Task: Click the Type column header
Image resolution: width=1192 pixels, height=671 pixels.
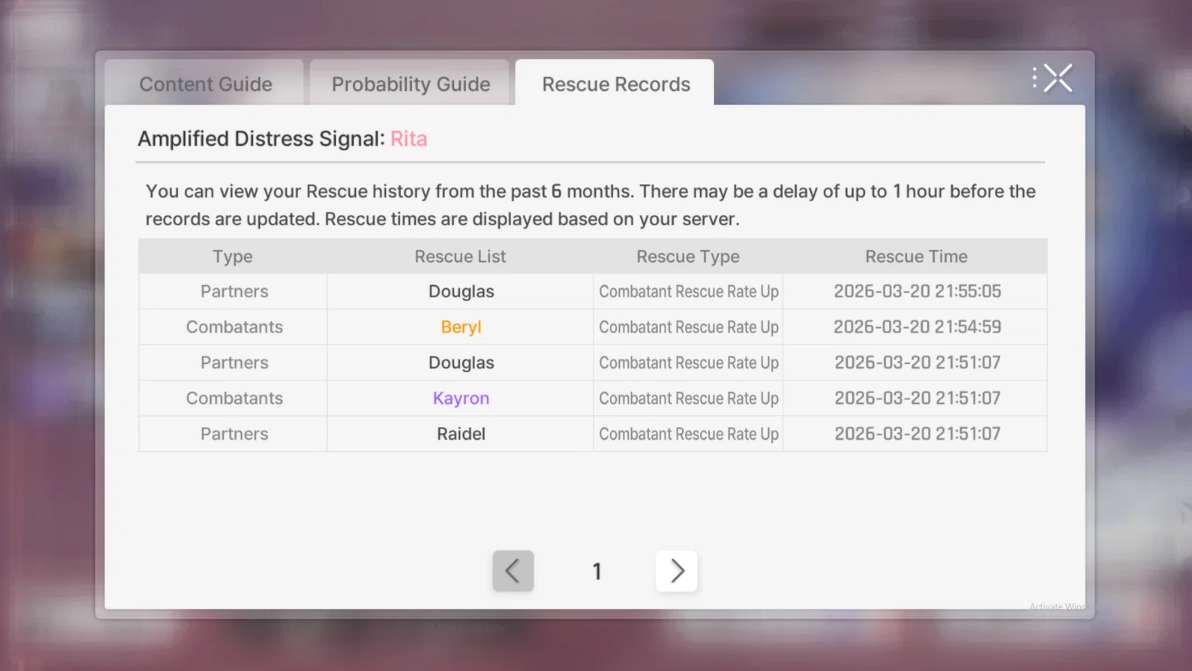Action: pos(233,256)
